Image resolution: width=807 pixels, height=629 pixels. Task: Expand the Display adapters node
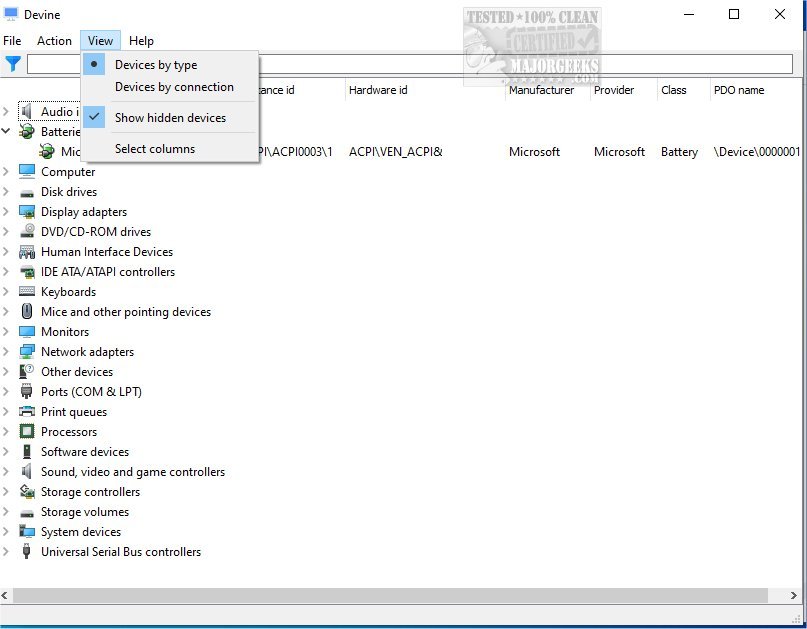6,212
